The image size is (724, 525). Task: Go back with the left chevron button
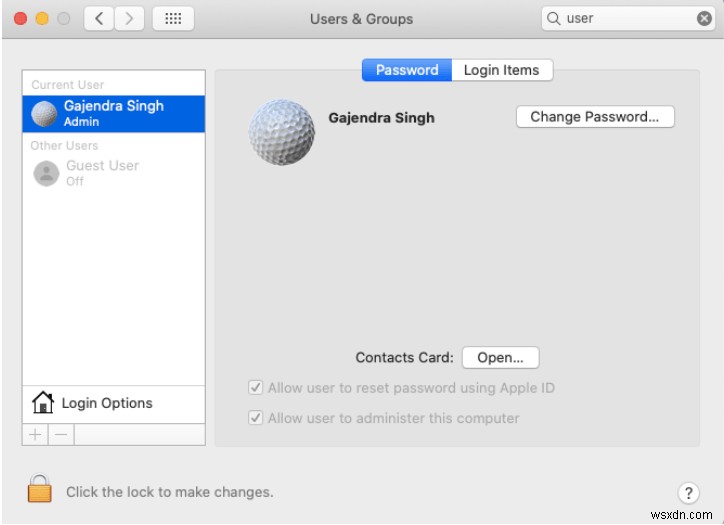(99, 18)
